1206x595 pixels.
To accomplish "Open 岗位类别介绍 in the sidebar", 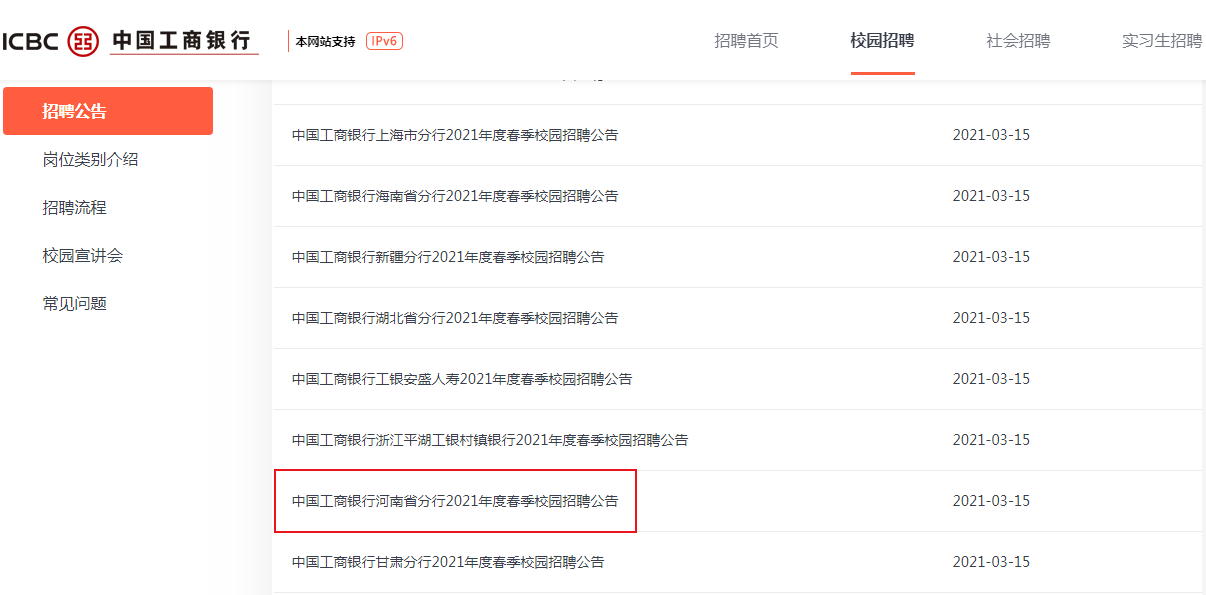I will click(x=90, y=159).
